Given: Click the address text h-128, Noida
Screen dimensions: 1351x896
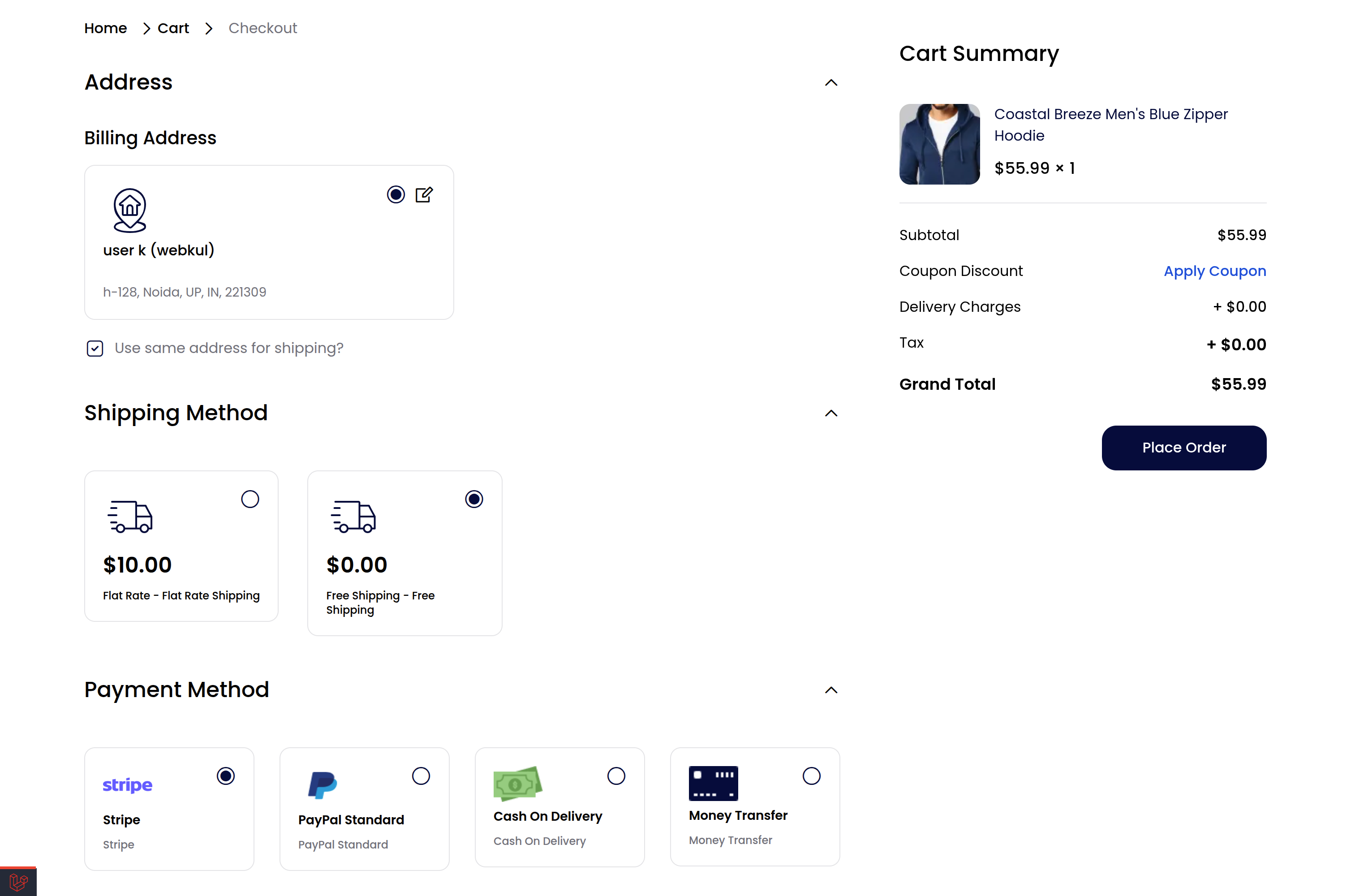Looking at the screenshot, I should (185, 292).
